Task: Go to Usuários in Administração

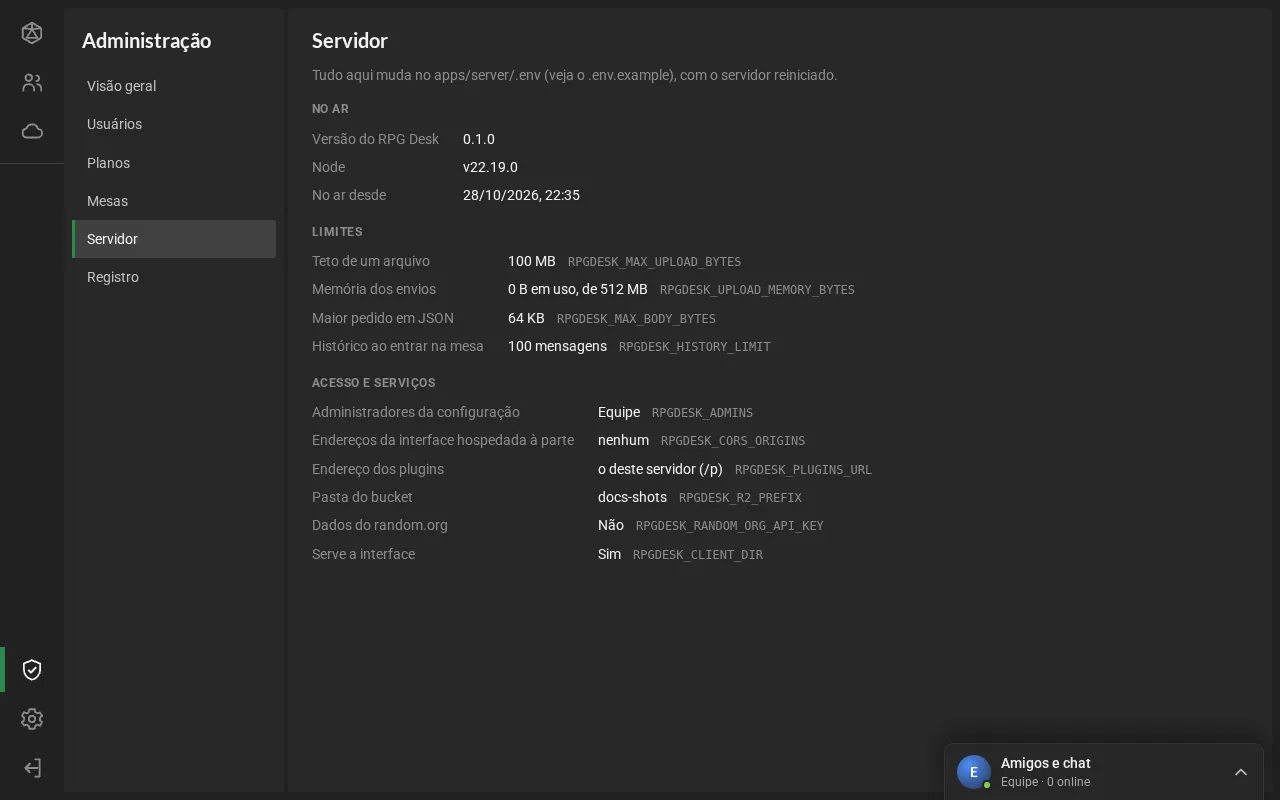Action: pos(174,124)
